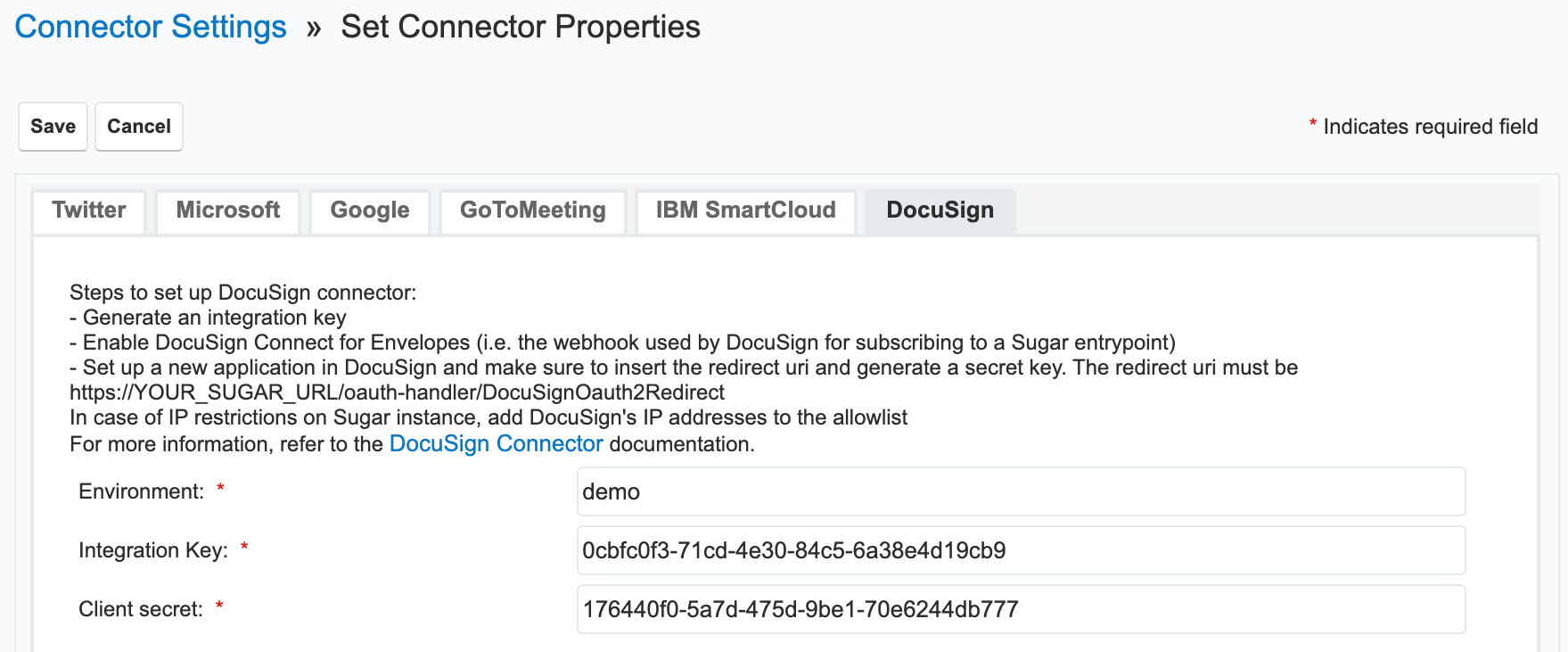Click the Indicates required field note
Viewport: 1568px width, 652px height.
[x=1429, y=127]
